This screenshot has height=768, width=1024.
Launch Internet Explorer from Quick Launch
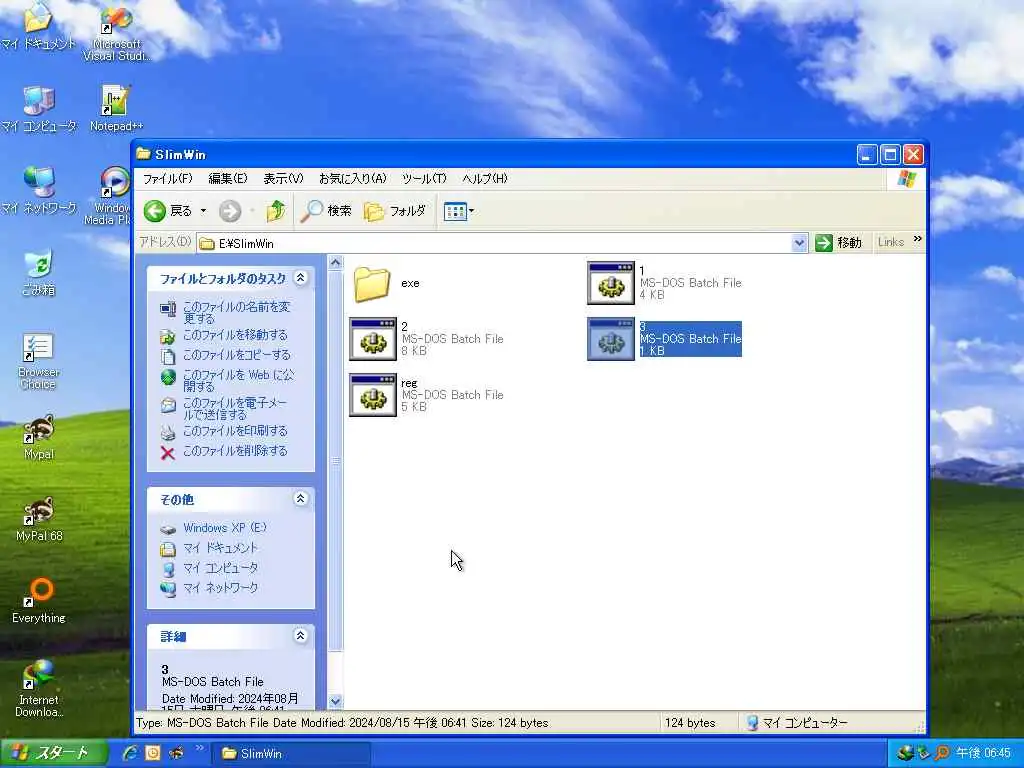tap(130, 754)
